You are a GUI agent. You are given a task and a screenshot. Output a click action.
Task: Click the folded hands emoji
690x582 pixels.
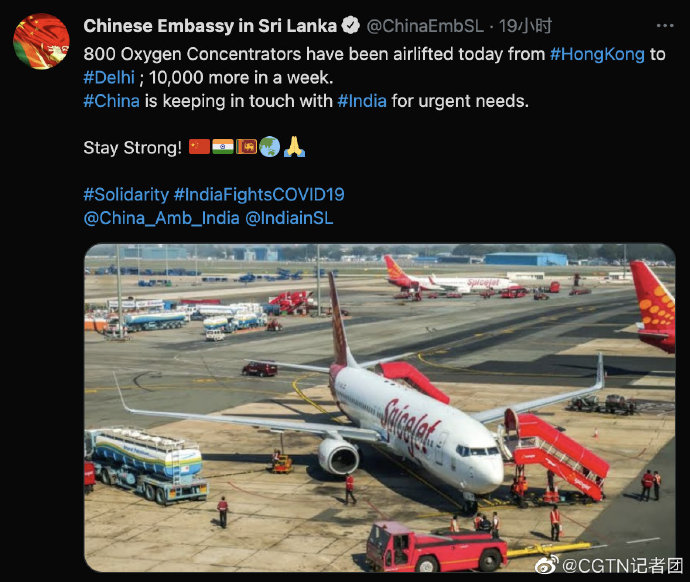click(x=294, y=146)
